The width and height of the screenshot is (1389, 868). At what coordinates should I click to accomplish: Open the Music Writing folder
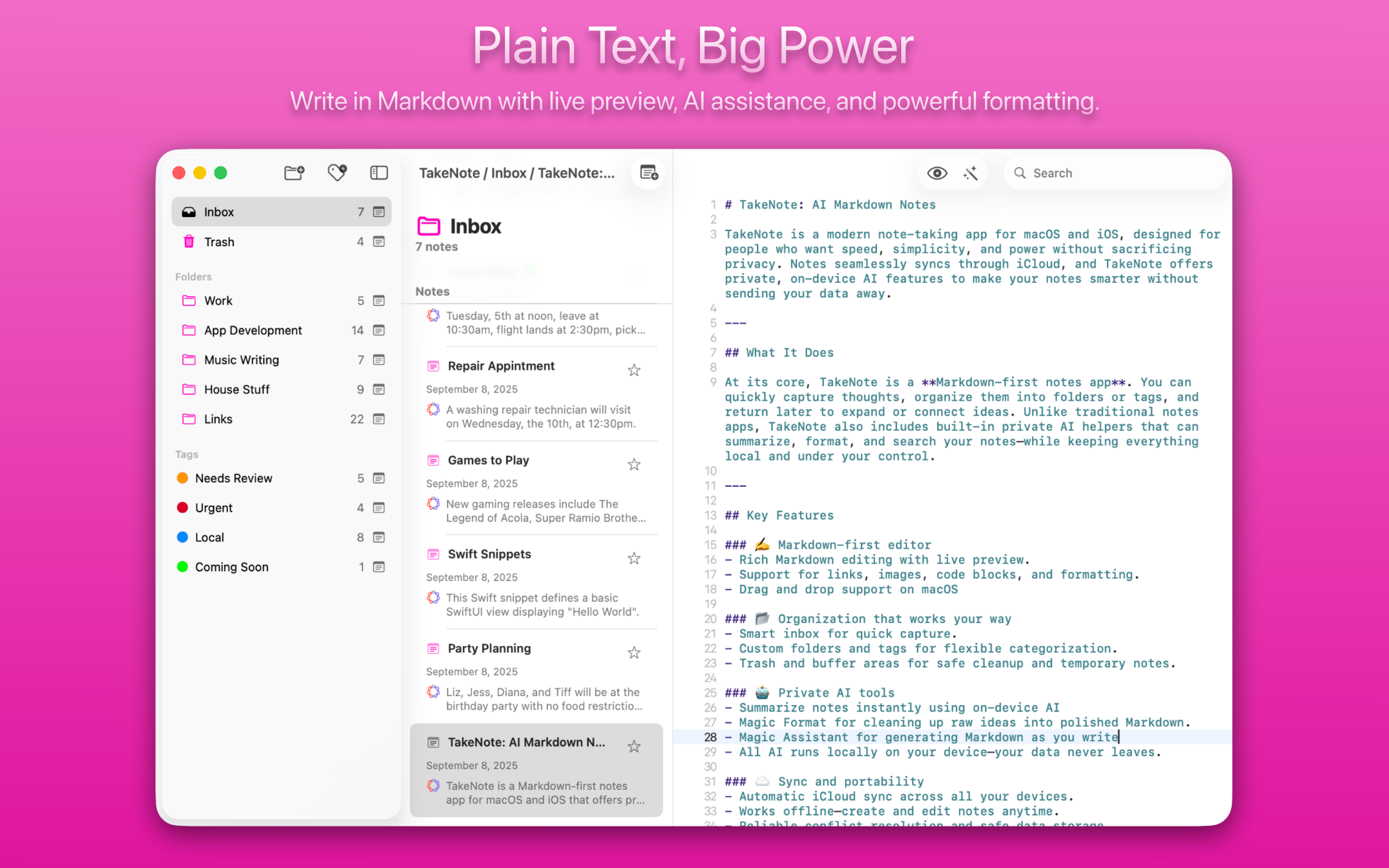pos(281,360)
